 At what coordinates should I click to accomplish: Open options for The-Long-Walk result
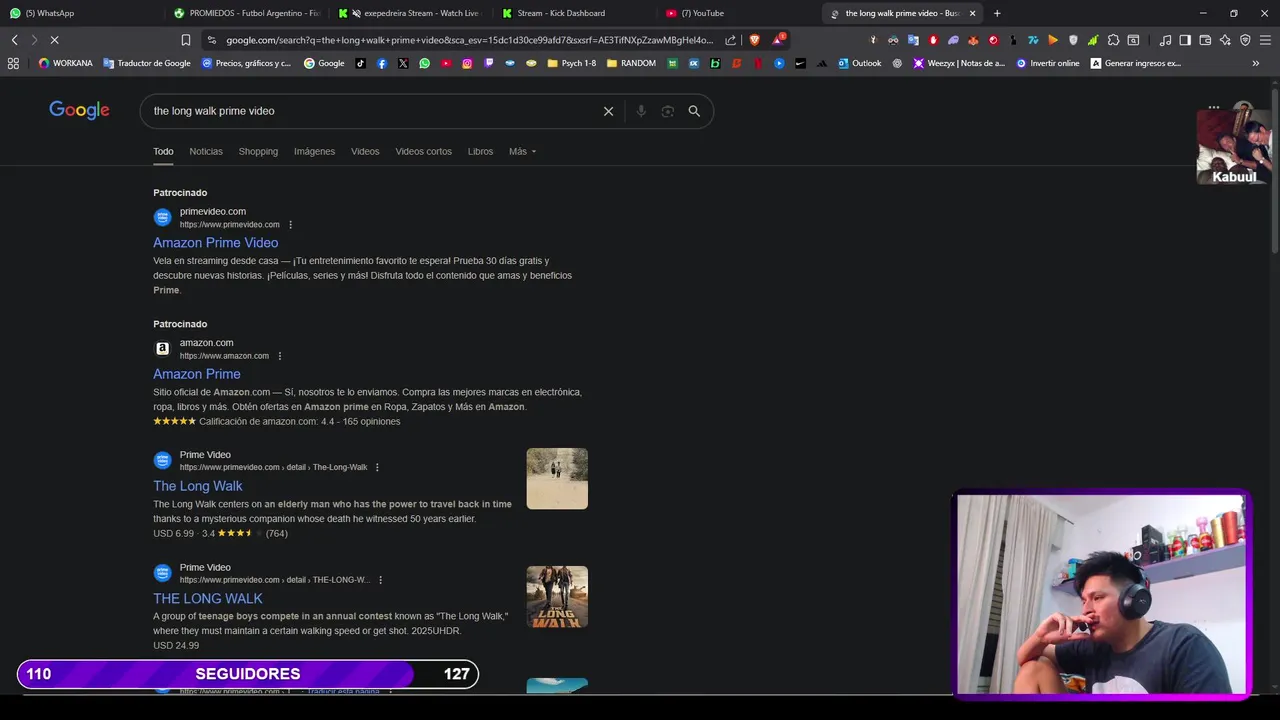pyautogui.click(x=377, y=467)
